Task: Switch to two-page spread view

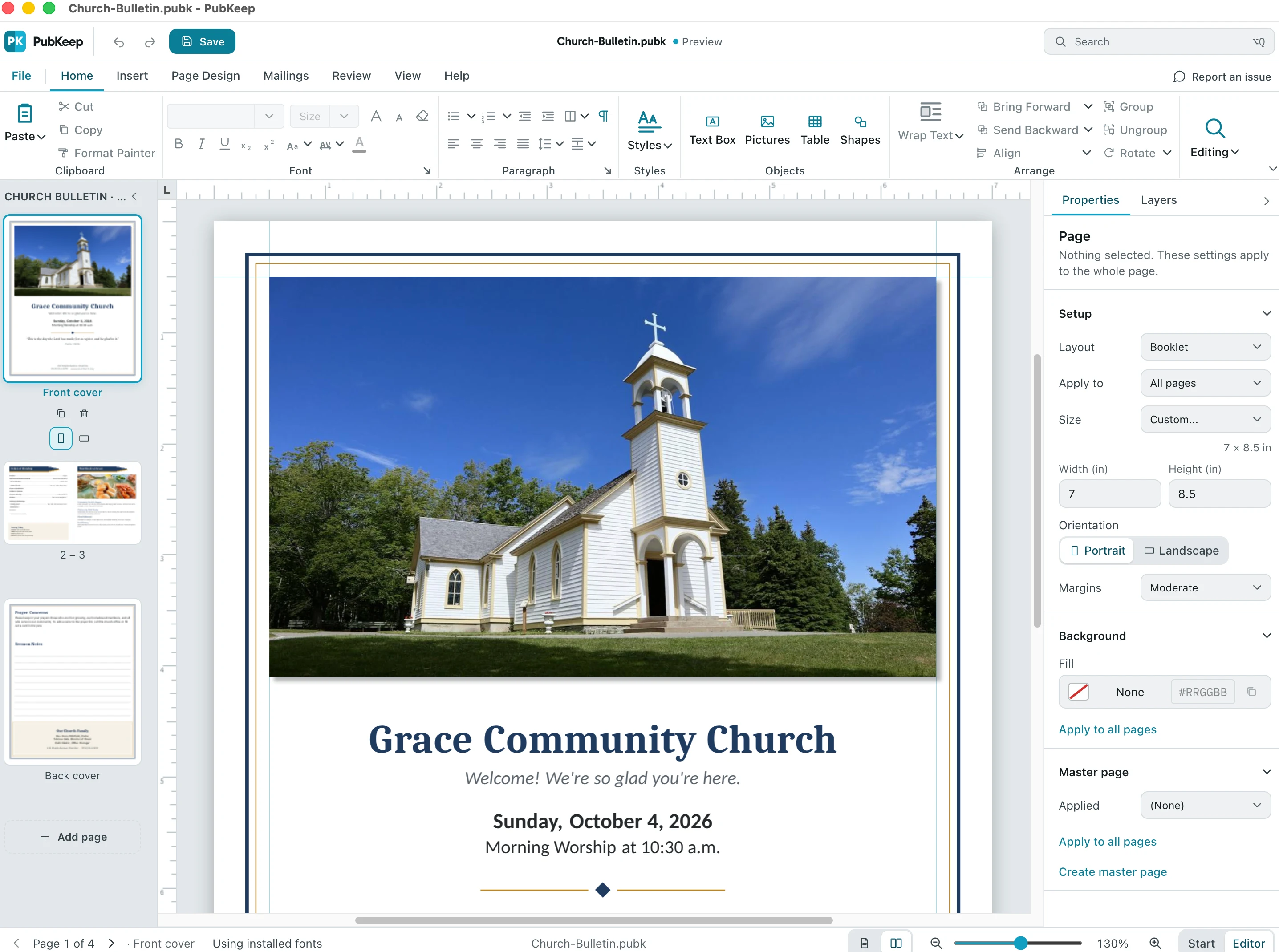Action: (x=896, y=943)
